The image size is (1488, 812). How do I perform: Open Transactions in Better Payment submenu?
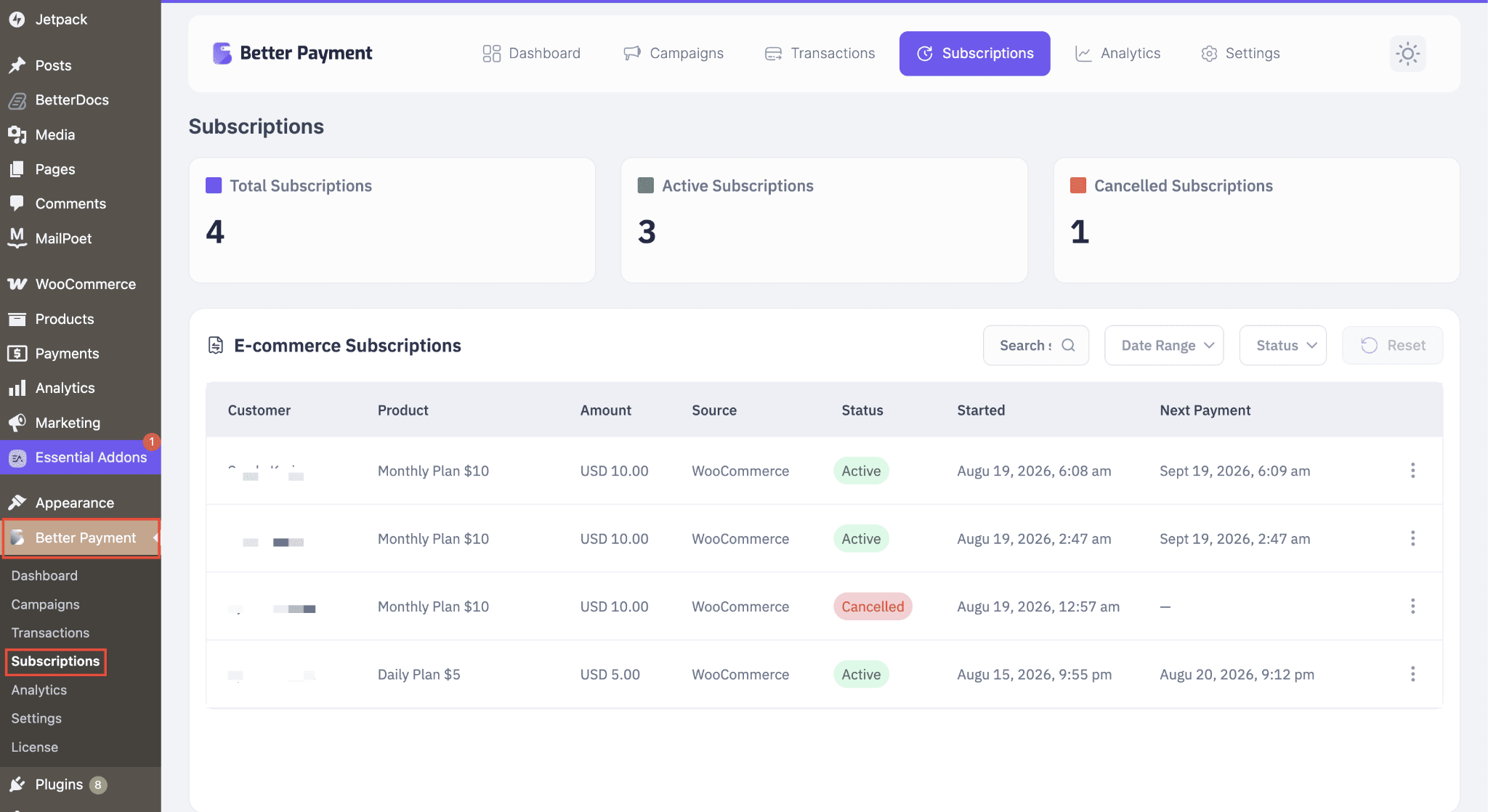(50, 633)
